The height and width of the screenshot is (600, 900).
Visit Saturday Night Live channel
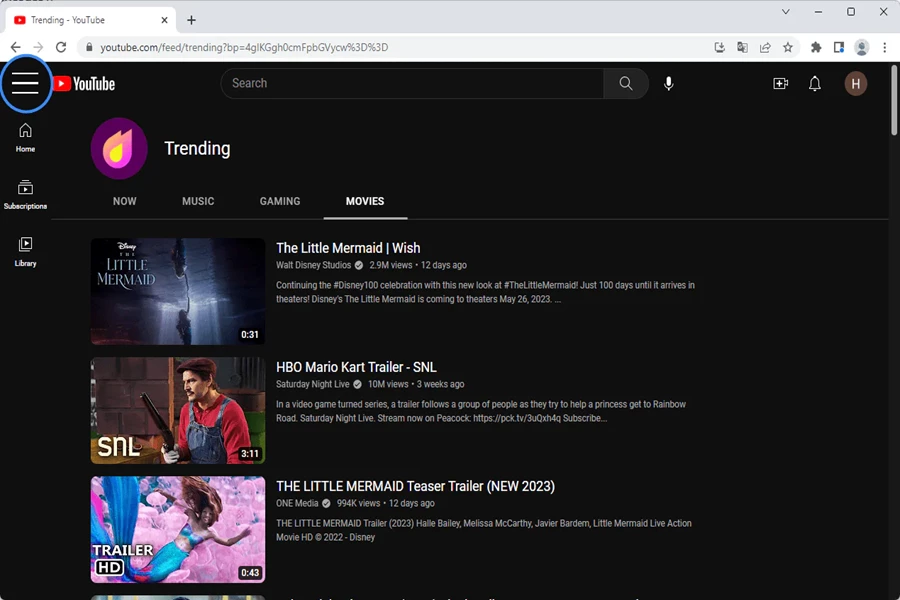pos(312,384)
